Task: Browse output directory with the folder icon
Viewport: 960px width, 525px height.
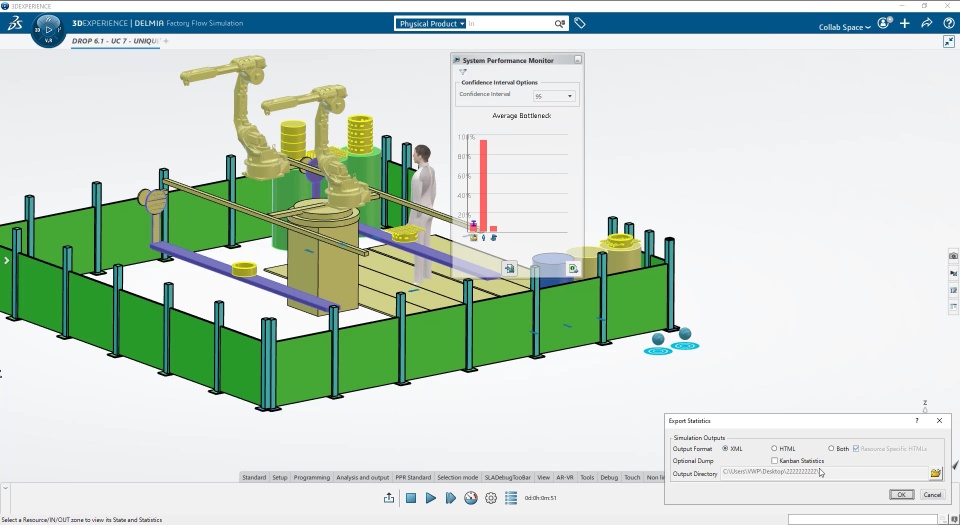Action: pos(936,473)
